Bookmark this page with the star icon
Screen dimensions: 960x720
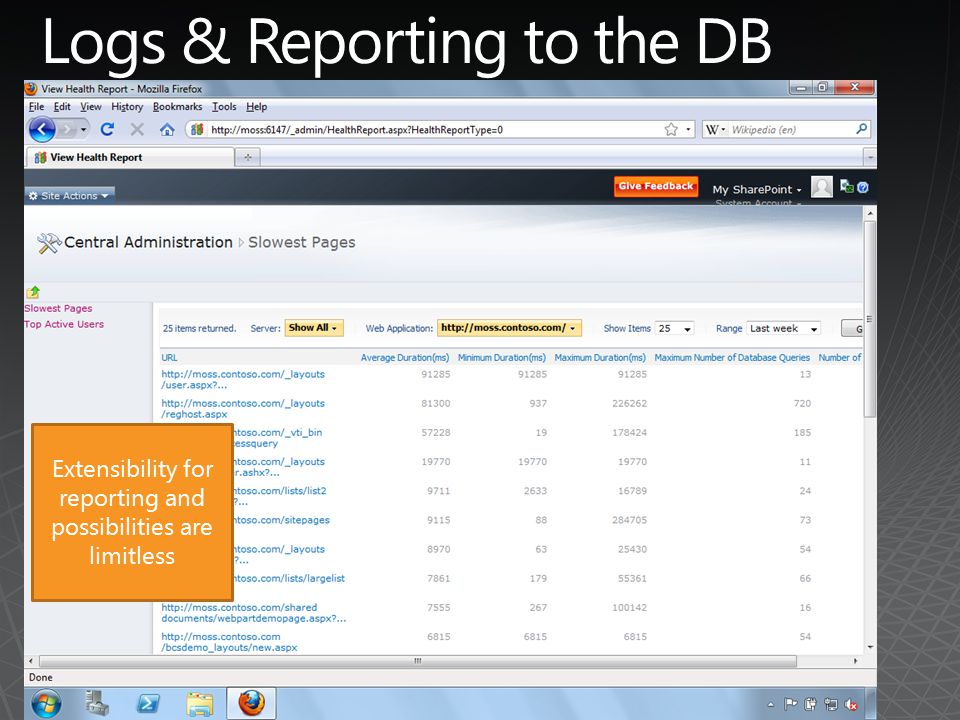click(671, 129)
